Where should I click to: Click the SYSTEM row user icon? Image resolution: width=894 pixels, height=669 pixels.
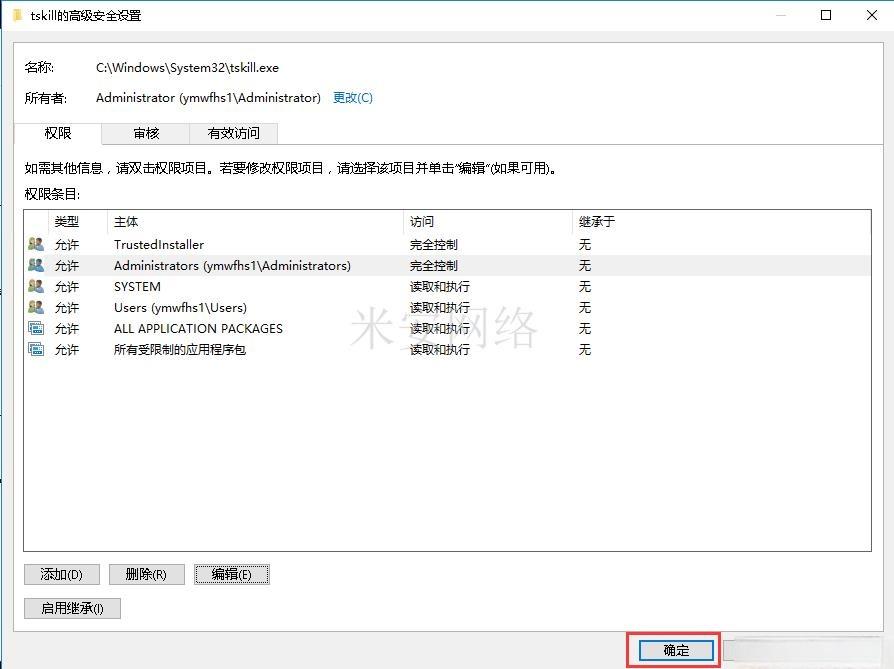[36, 286]
